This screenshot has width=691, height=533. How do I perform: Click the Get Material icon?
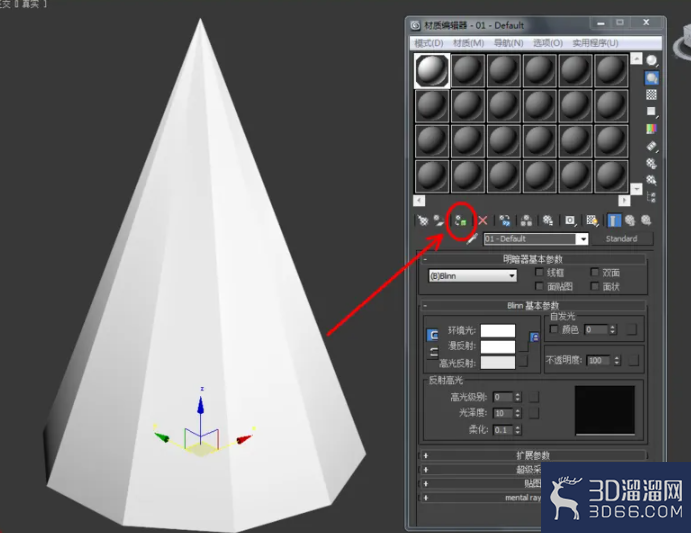[x=423, y=220]
